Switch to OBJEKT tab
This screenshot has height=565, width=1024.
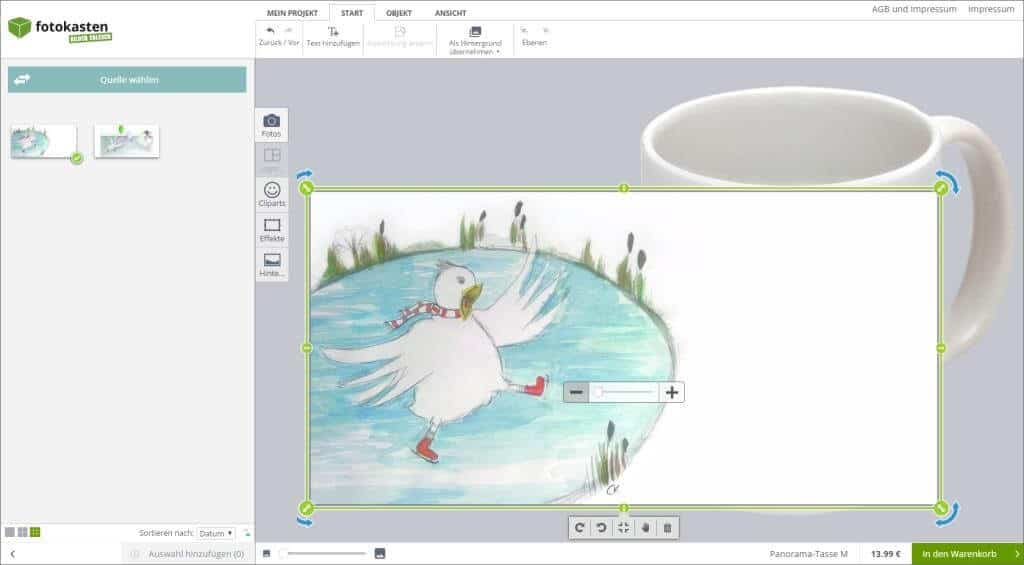398,13
